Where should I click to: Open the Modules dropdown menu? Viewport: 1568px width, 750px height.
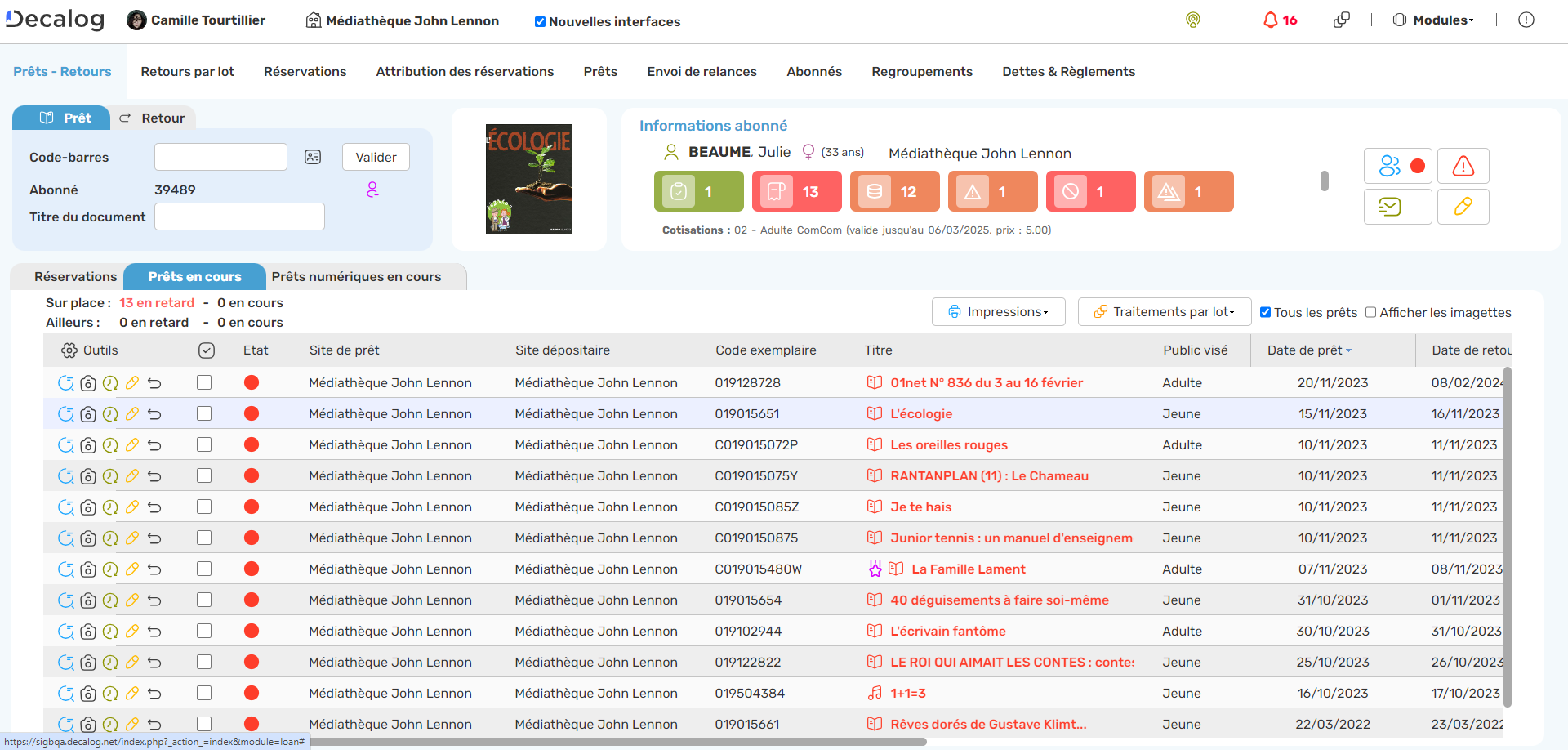[x=1433, y=20]
